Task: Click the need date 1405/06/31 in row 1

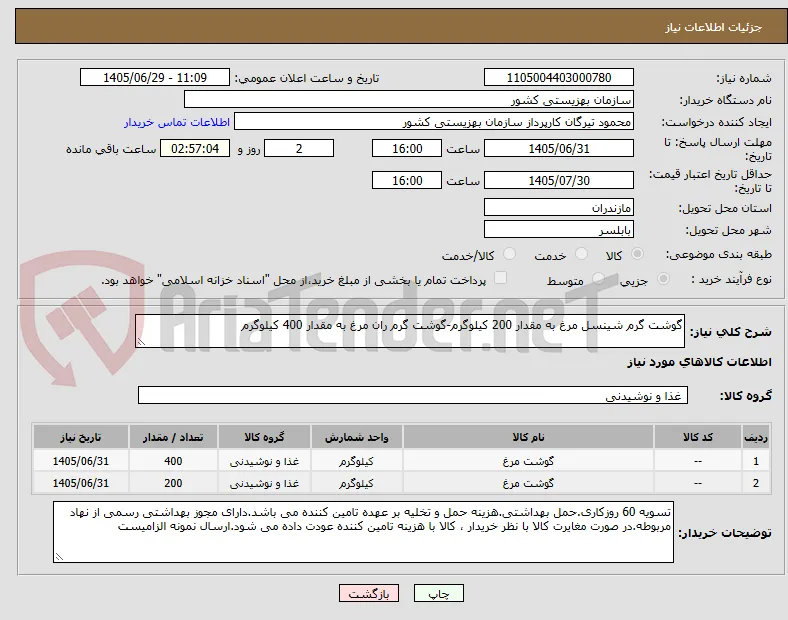Action: click(80, 461)
